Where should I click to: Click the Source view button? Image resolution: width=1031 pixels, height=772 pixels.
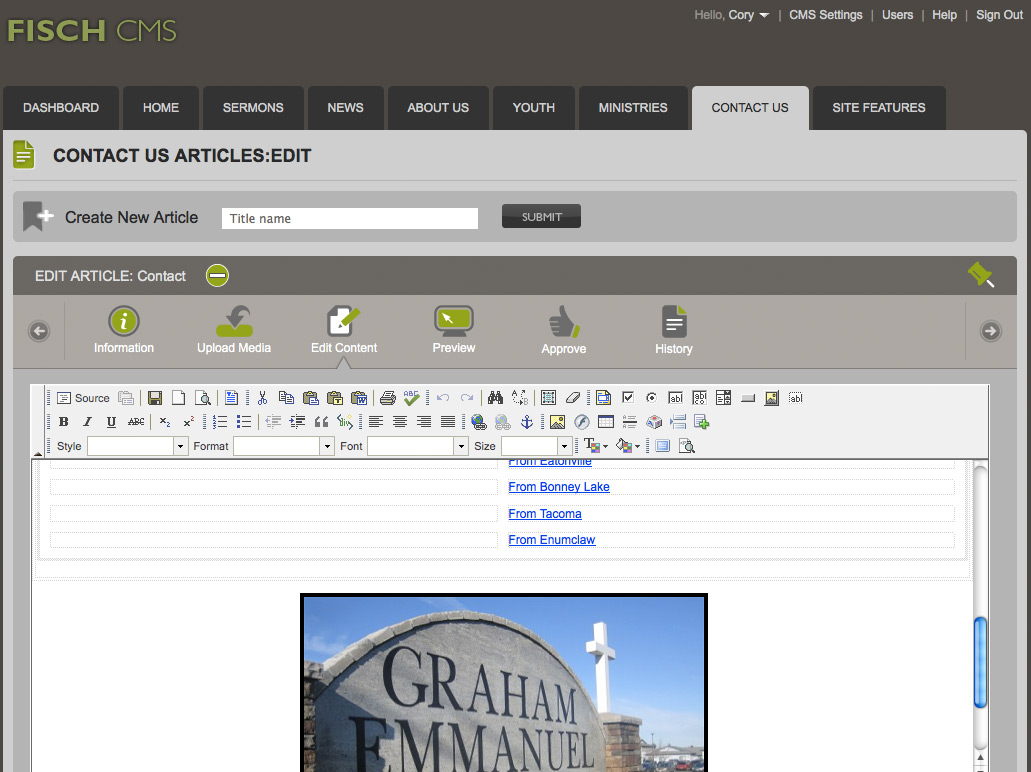coord(83,398)
